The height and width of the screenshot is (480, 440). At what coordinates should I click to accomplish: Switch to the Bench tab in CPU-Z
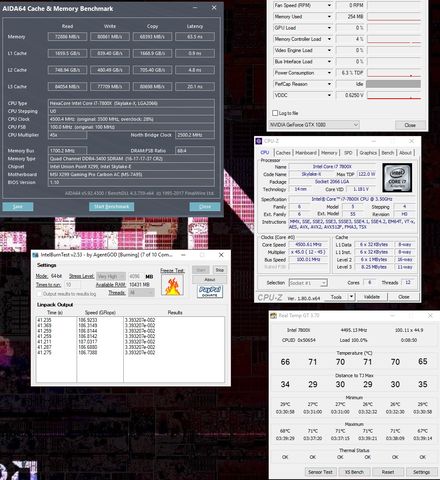388,153
